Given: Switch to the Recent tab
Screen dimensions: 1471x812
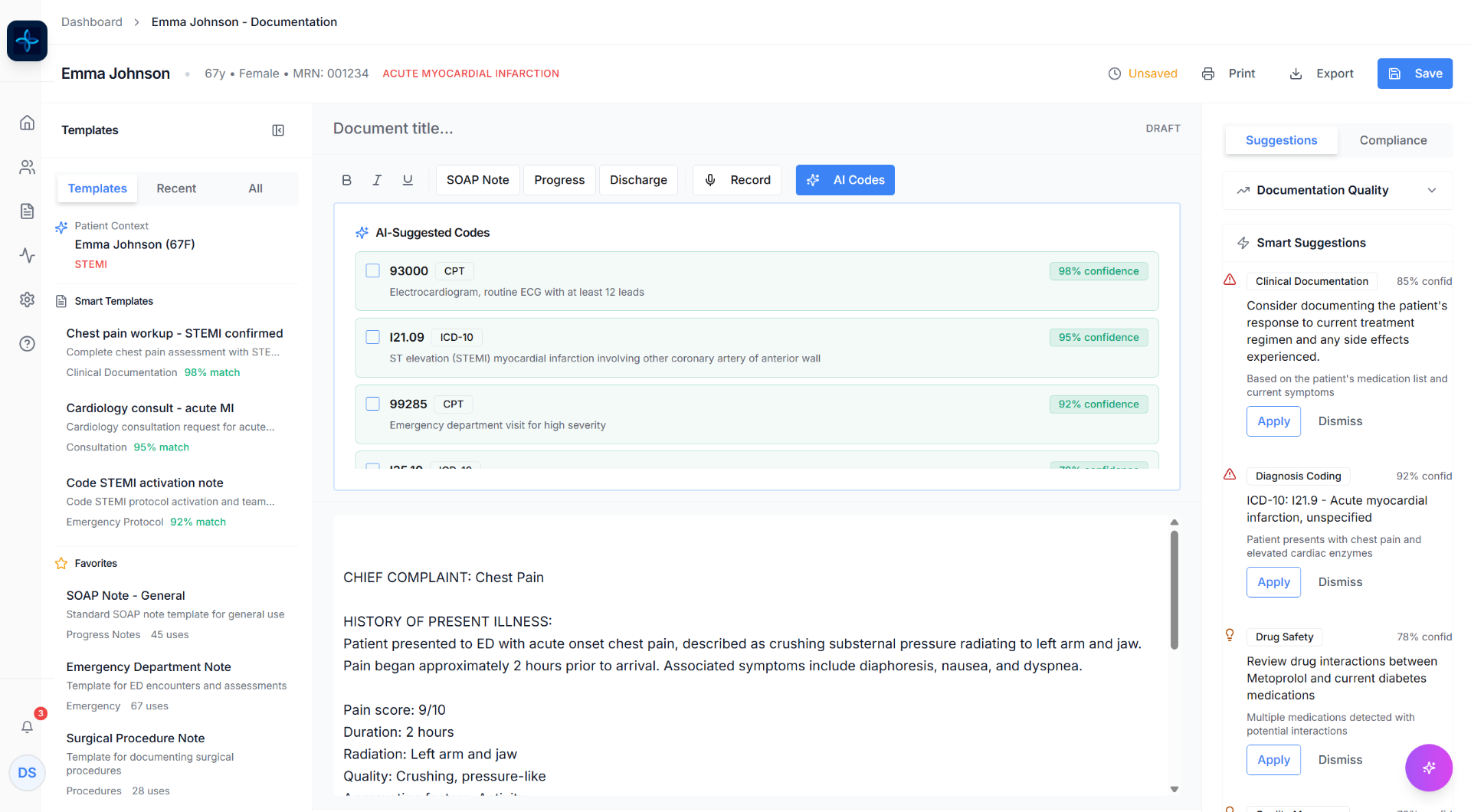Looking at the screenshot, I should pos(176,188).
